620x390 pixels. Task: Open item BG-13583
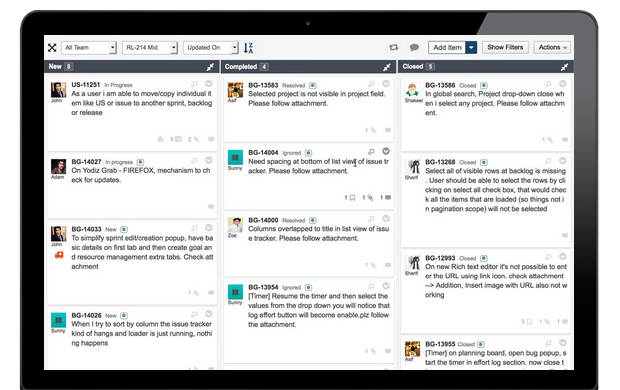[263, 85]
